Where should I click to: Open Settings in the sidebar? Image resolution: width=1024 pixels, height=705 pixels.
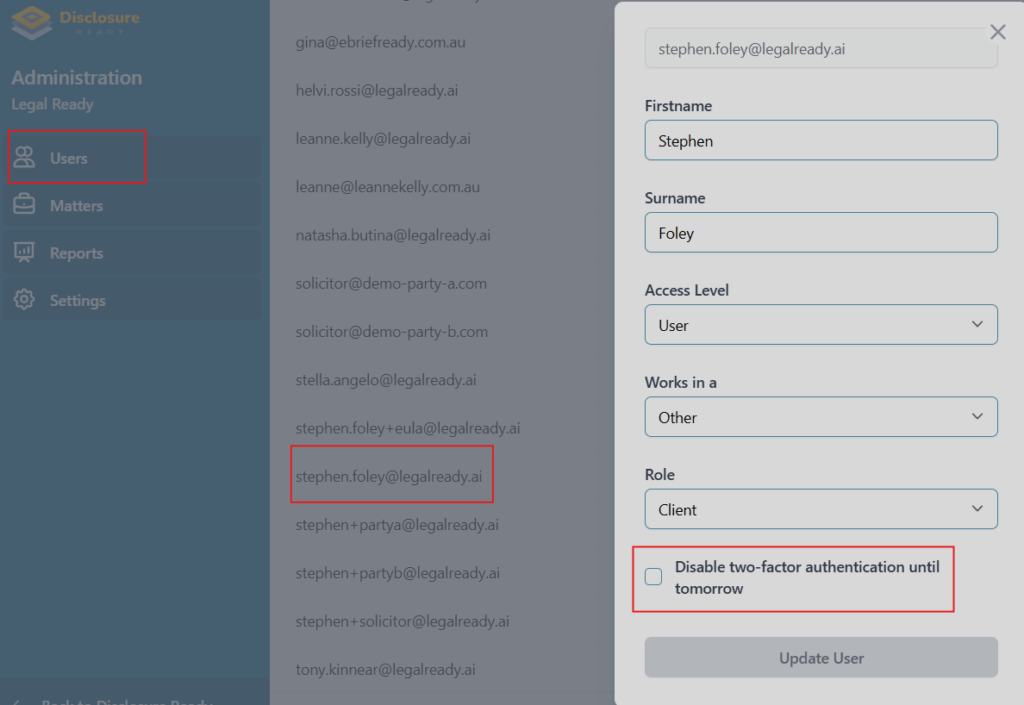point(77,300)
